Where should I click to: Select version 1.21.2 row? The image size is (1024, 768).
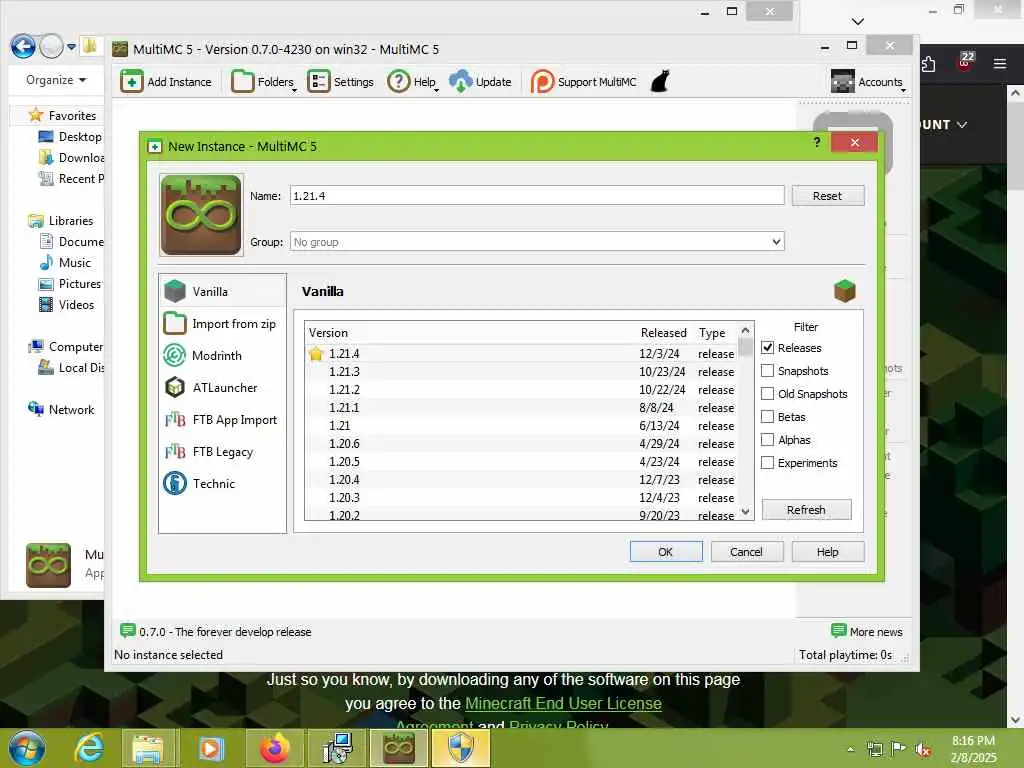[522, 389]
